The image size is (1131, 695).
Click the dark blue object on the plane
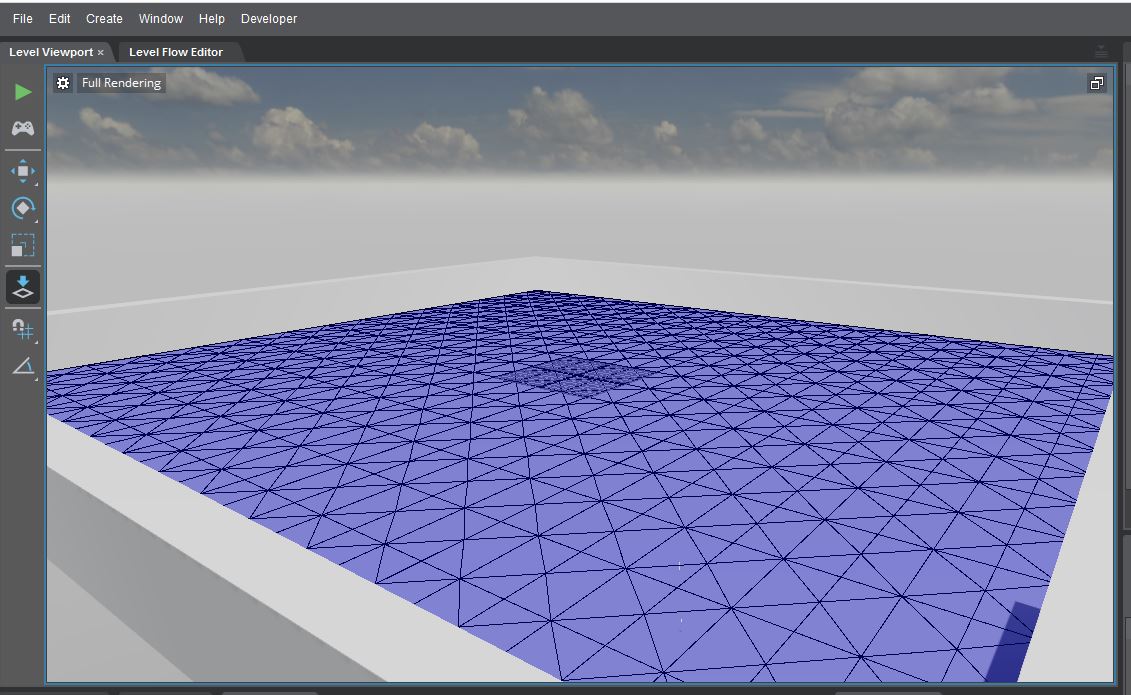point(1013,642)
